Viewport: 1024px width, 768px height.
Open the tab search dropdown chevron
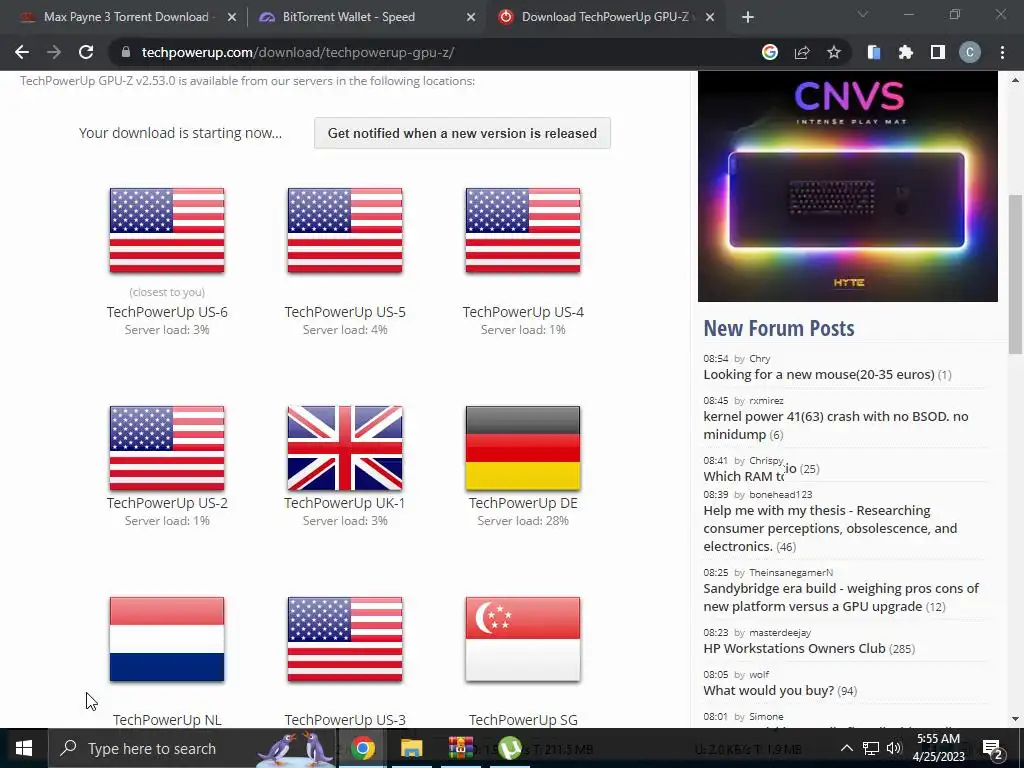pyautogui.click(x=863, y=14)
